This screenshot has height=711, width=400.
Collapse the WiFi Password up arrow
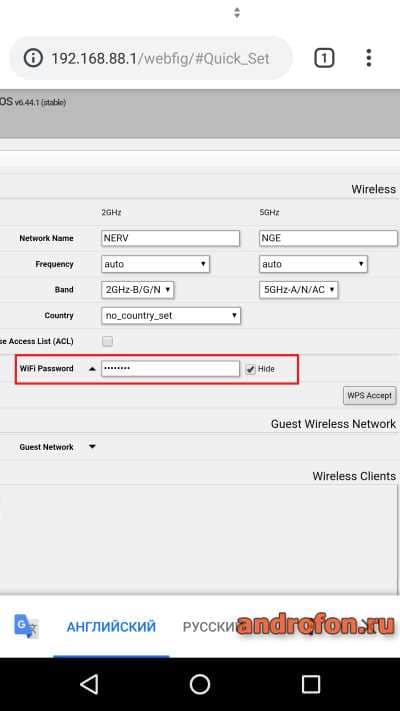coord(92,369)
